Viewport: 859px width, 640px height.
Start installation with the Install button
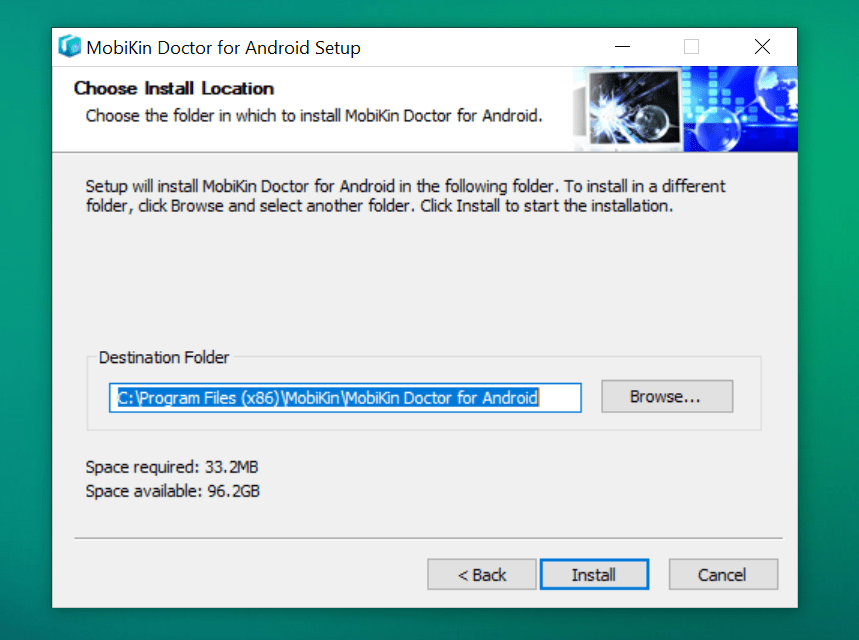[x=594, y=574]
